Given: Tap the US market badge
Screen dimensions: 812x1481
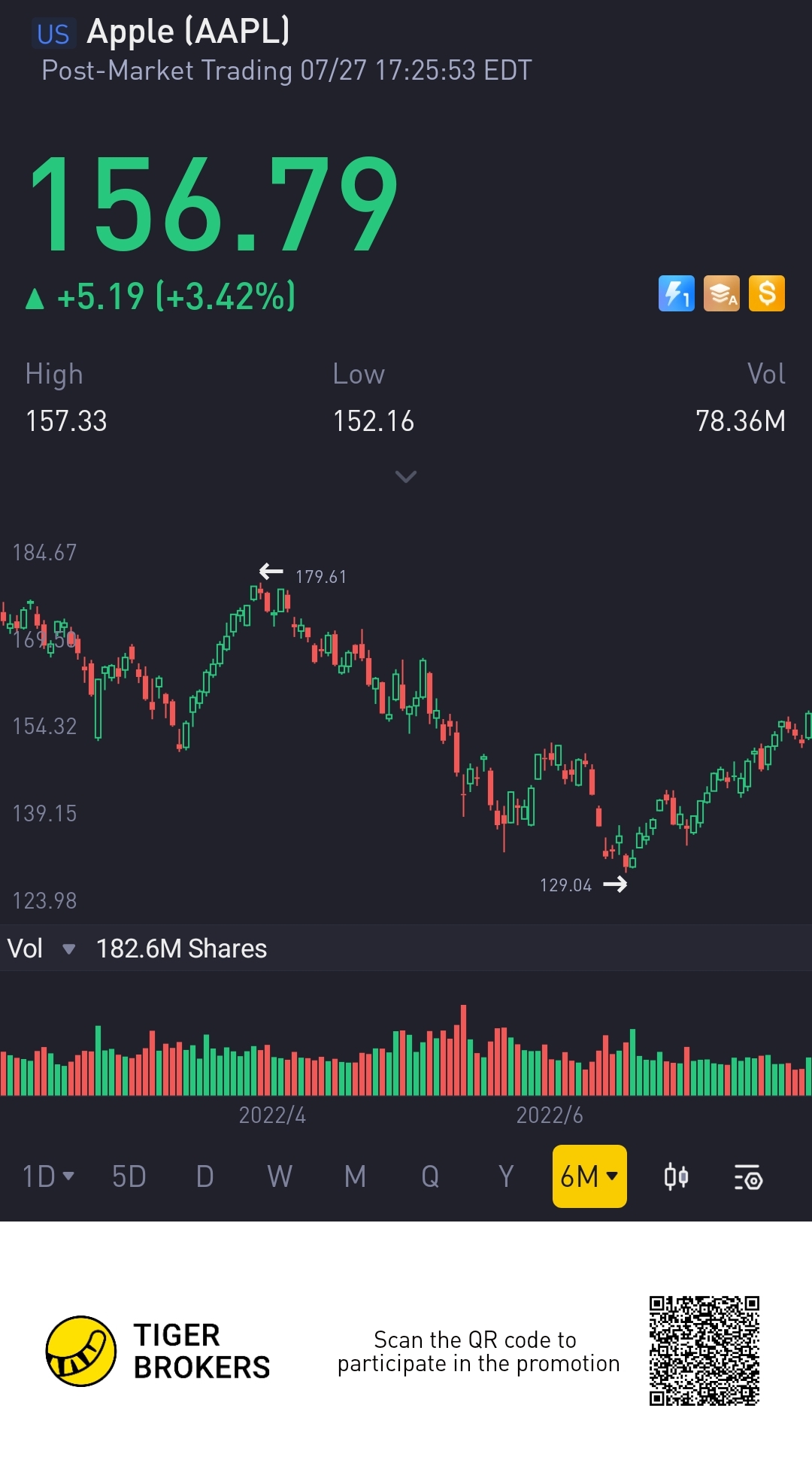Looking at the screenshot, I should click(x=53, y=34).
